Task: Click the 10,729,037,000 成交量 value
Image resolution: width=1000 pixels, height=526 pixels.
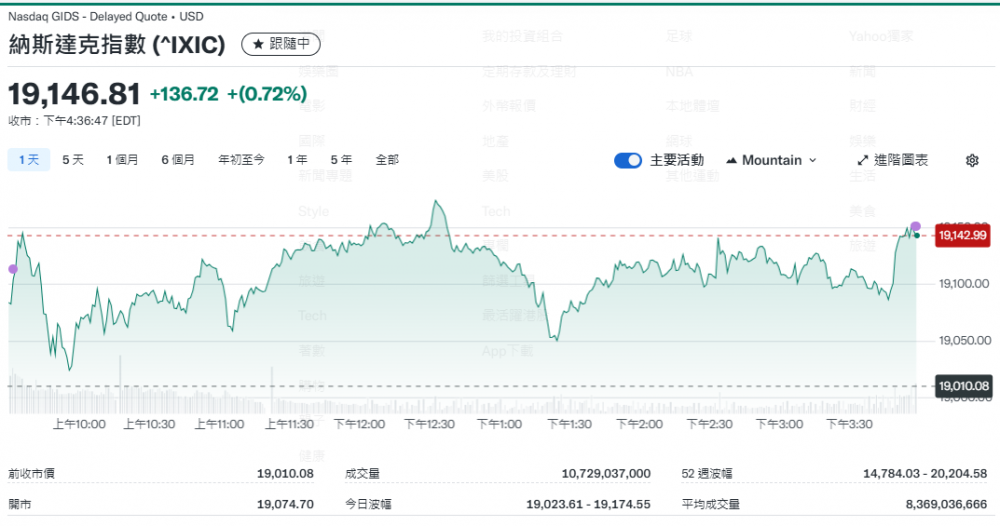Action: tap(606, 473)
